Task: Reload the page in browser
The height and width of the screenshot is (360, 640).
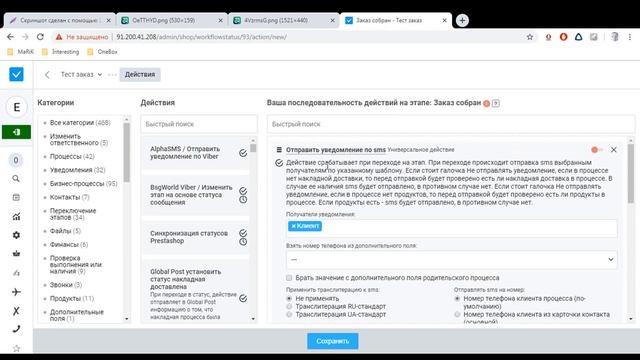Action: click(x=40, y=37)
